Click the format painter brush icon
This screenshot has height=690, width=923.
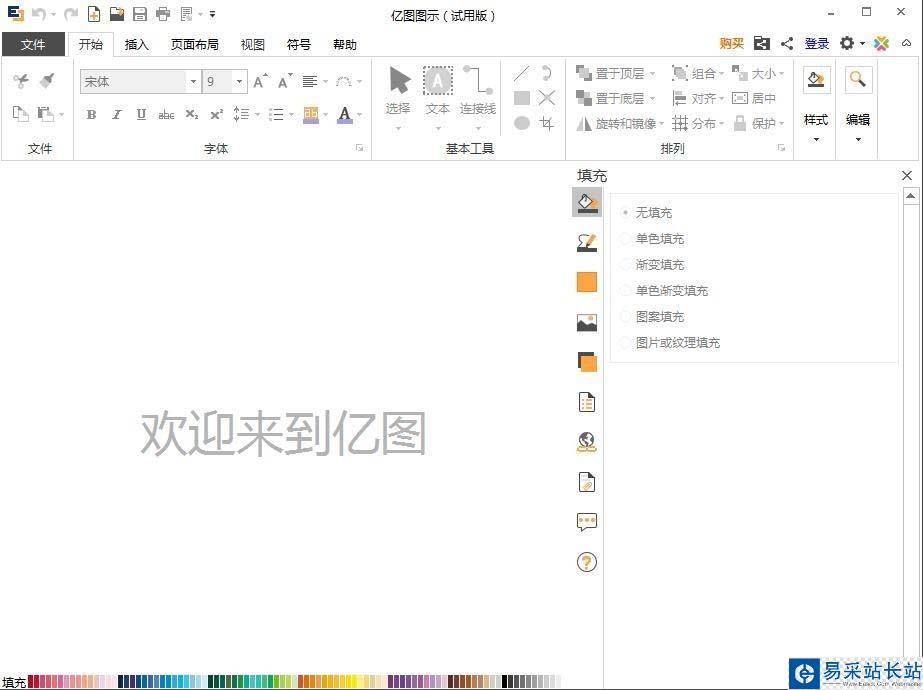(47, 81)
